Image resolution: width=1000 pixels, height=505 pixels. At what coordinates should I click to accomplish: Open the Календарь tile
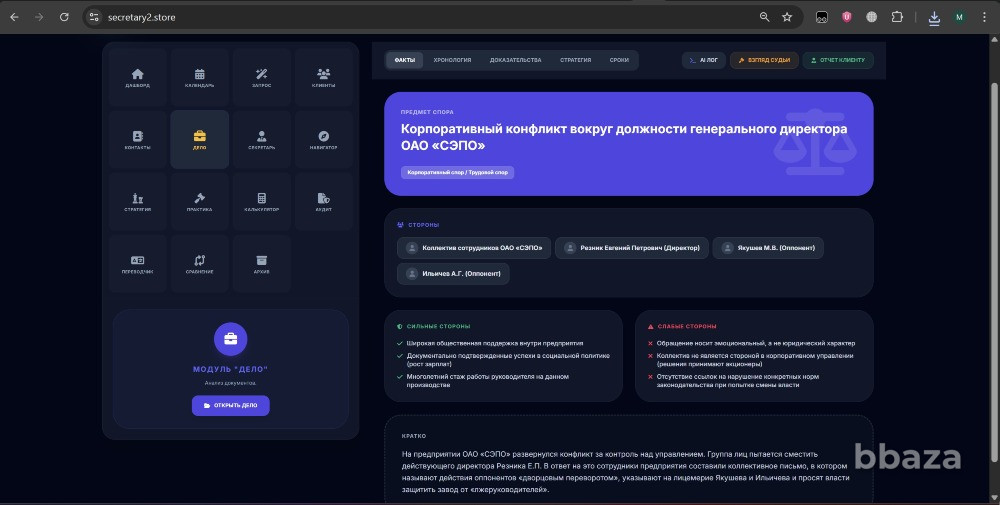pos(200,77)
